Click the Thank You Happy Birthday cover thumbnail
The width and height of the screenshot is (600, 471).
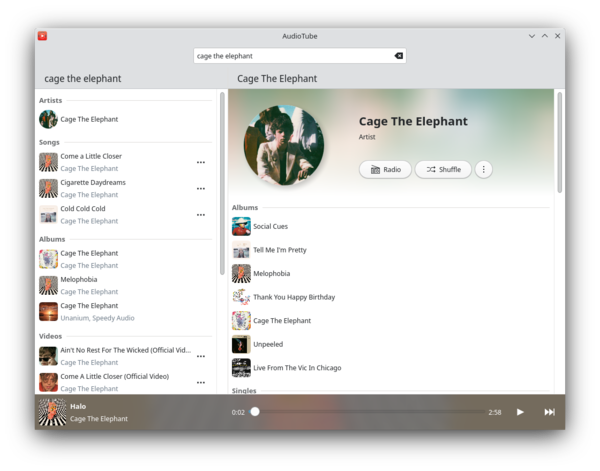coord(241,297)
